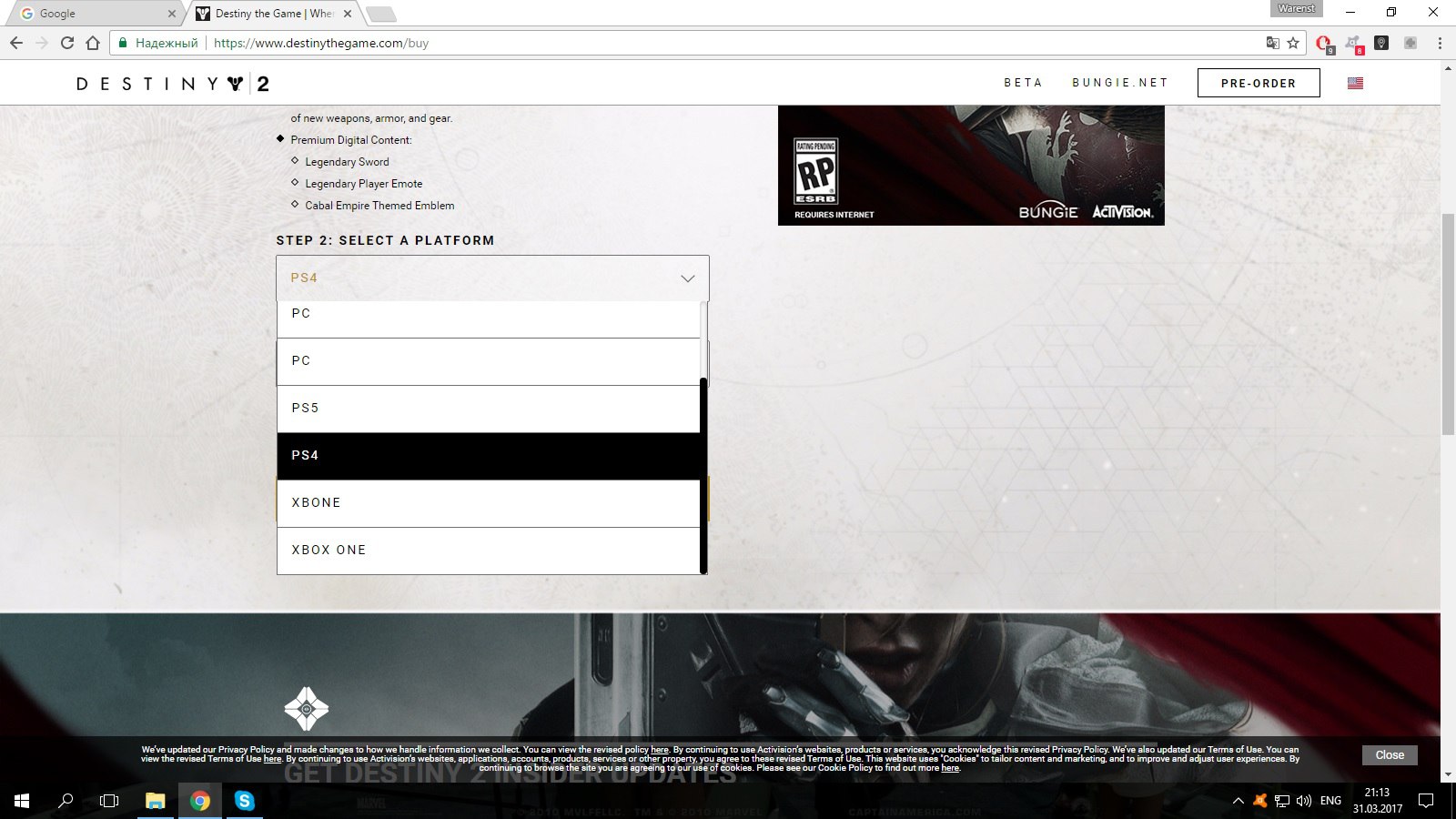Reload the page with refresh icon

coord(66,43)
